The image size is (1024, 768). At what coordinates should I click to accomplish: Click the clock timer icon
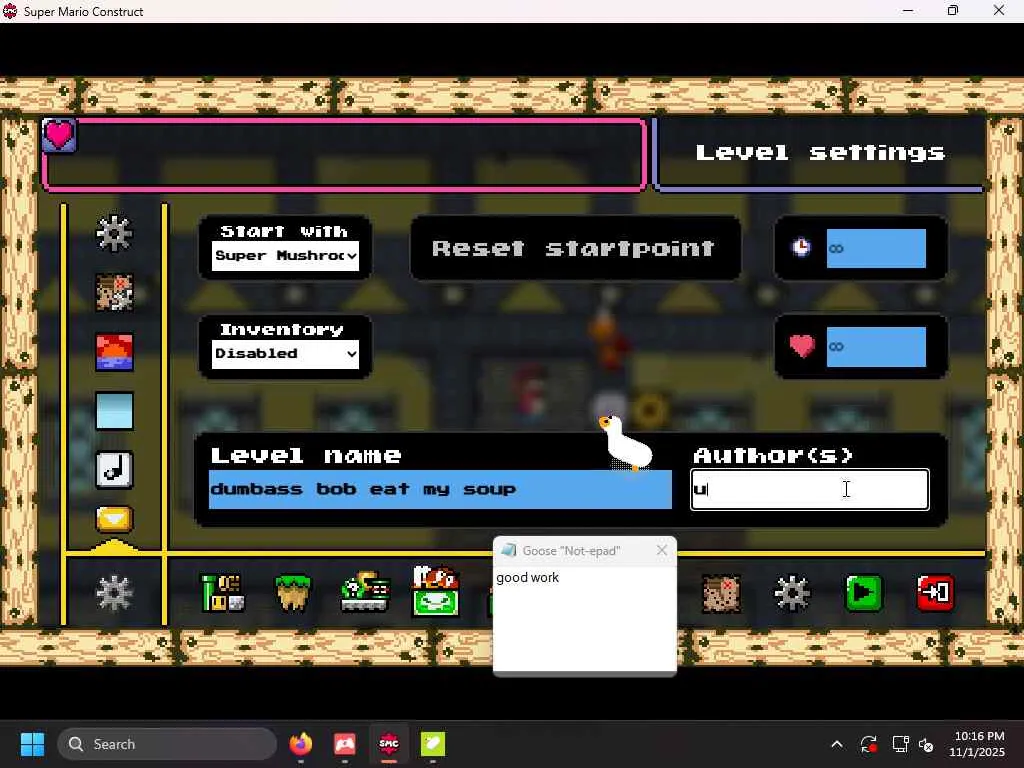pyautogui.click(x=801, y=248)
